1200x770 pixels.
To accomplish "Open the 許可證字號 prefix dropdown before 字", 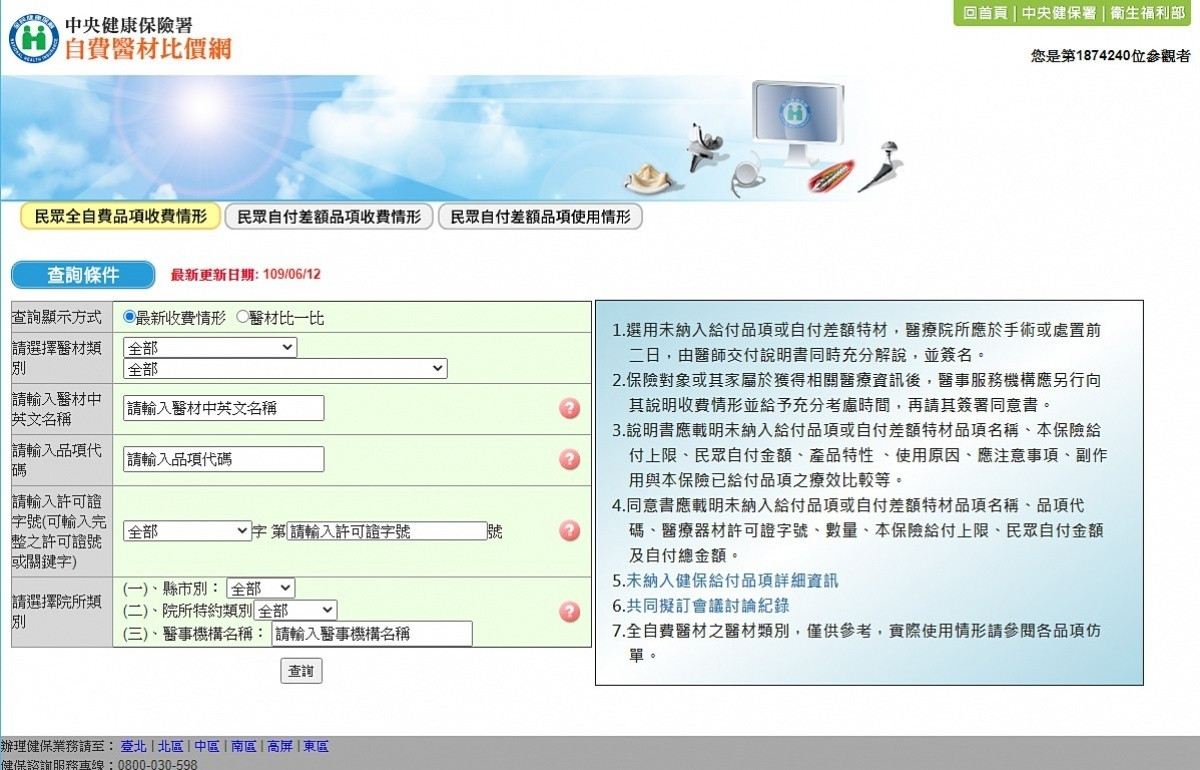I will (x=187, y=531).
